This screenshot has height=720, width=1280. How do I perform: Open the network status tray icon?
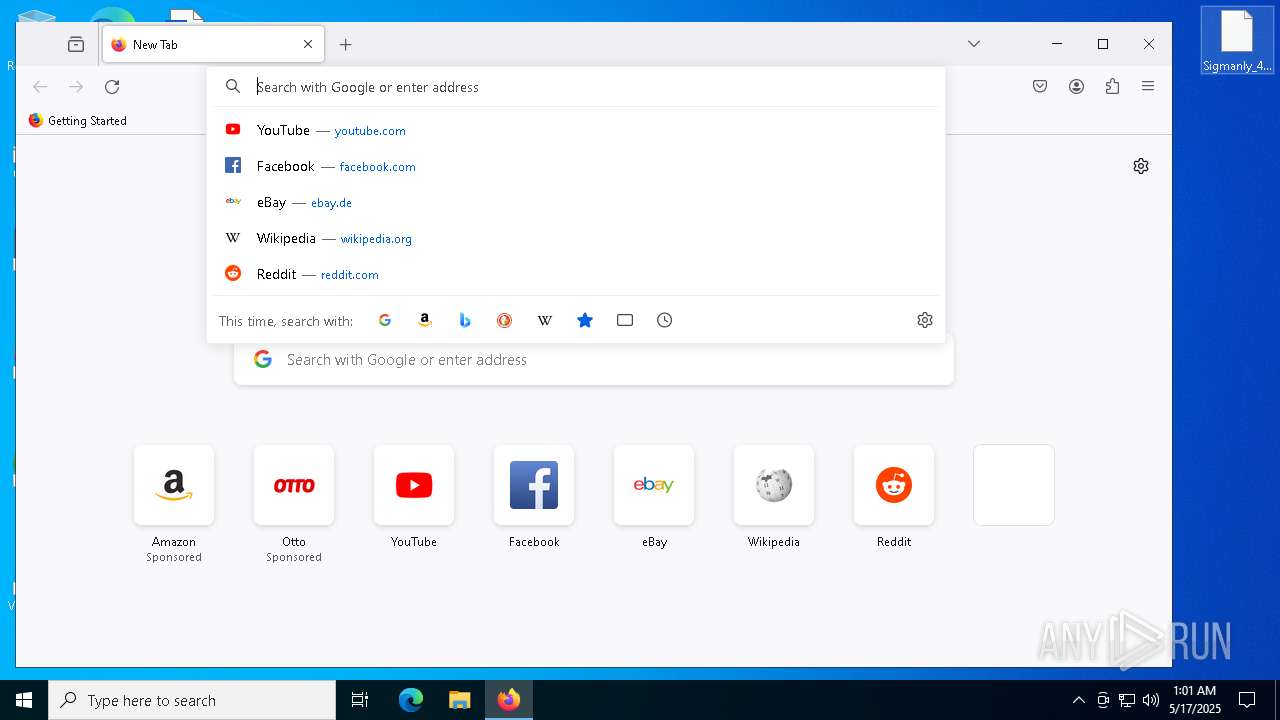tap(1127, 700)
